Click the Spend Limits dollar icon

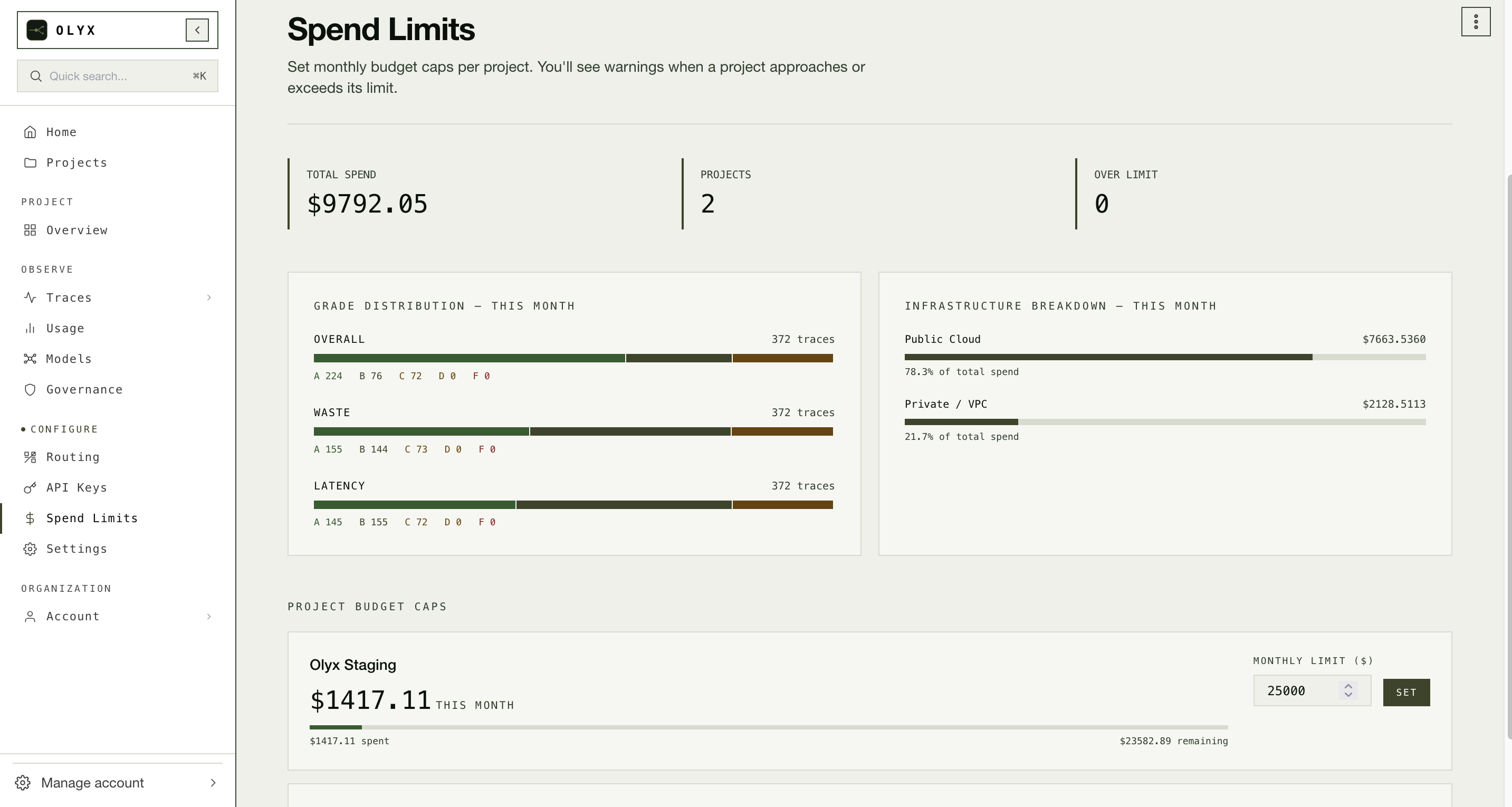30,518
